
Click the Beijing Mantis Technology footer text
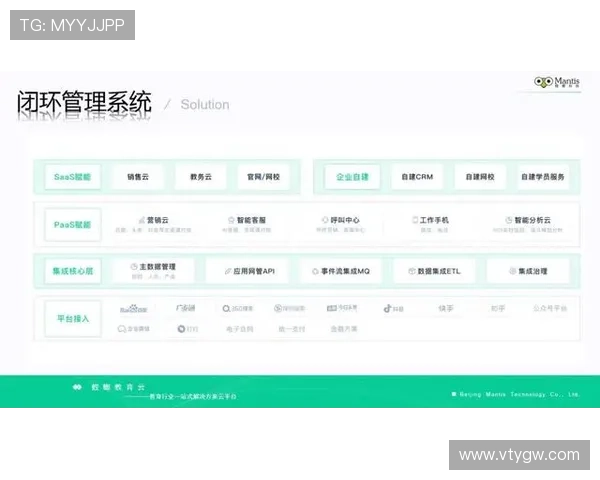pyautogui.click(x=519, y=394)
